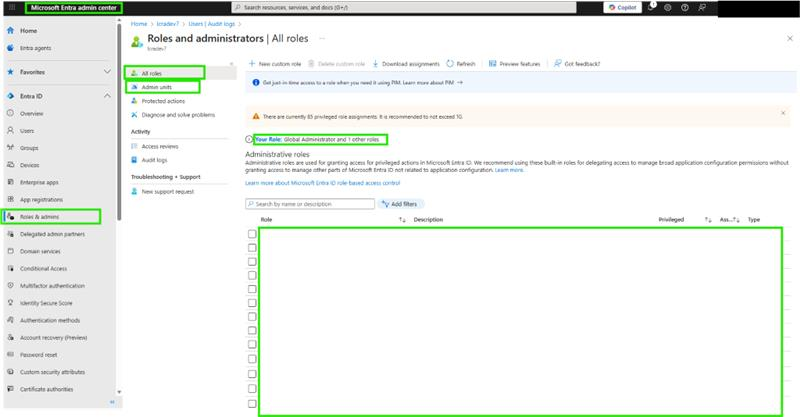The width and height of the screenshot is (800, 417).
Task: Refresh the roles list
Action: point(461,64)
